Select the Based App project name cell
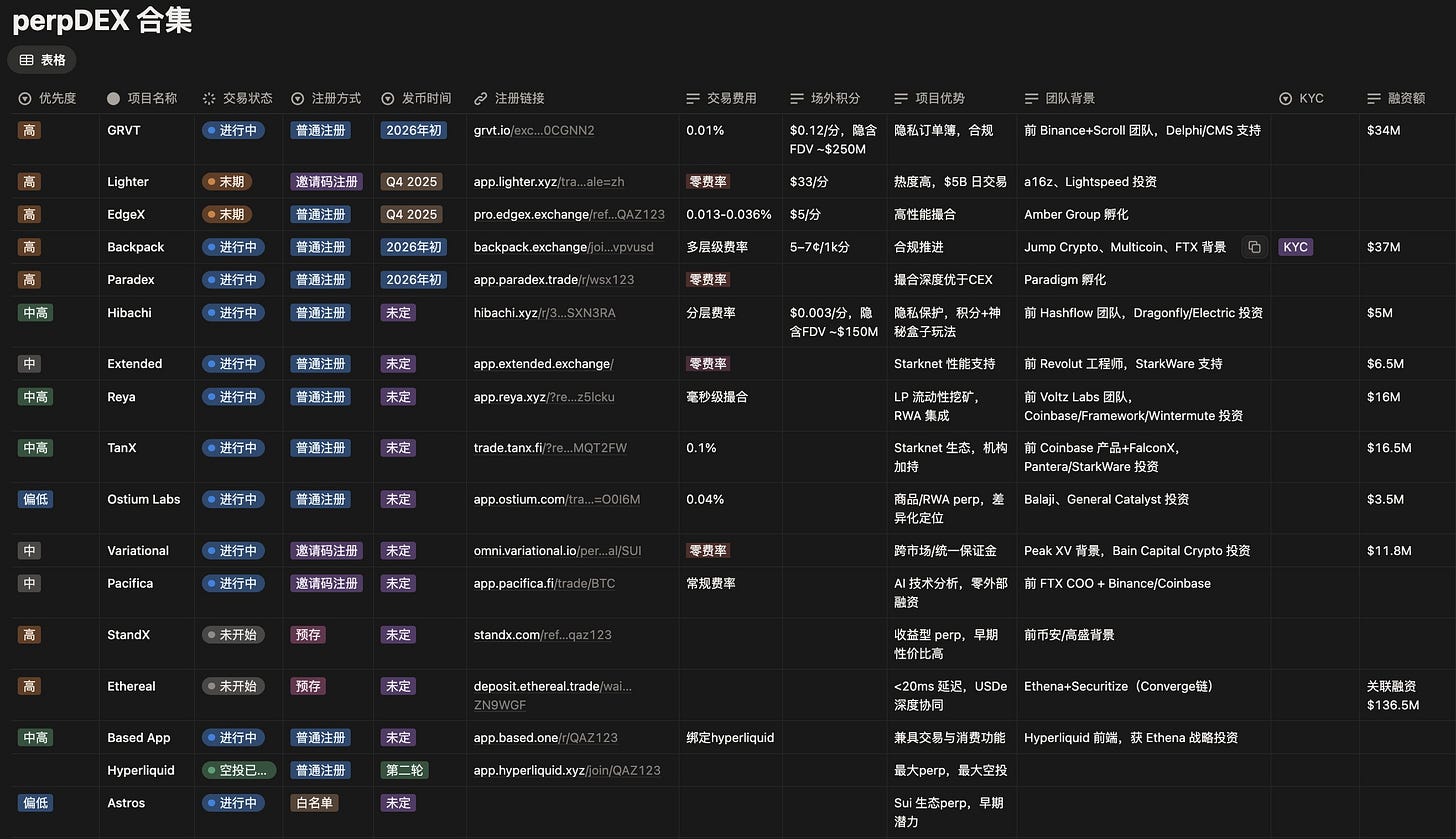This screenshot has width=1456, height=839. [x=147, y=737]
